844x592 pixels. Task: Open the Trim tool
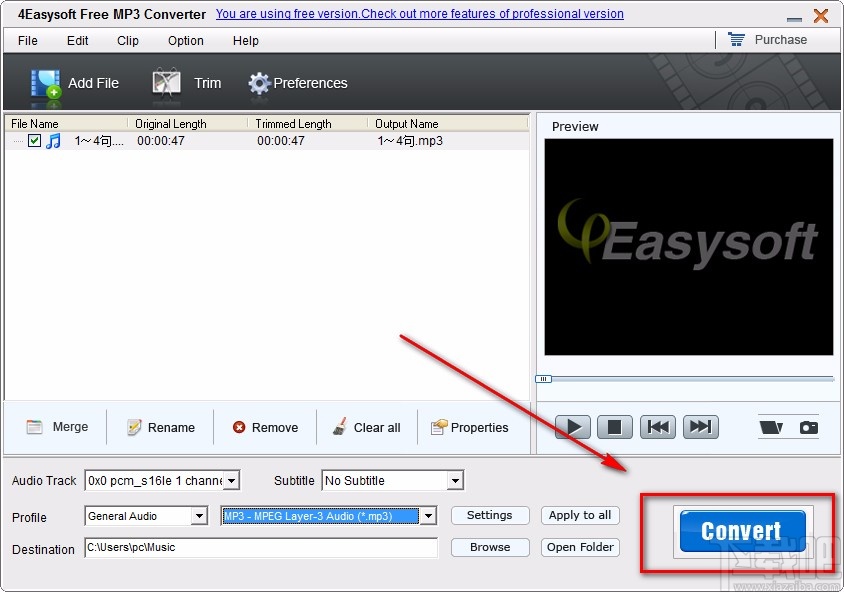pos(165,83)
